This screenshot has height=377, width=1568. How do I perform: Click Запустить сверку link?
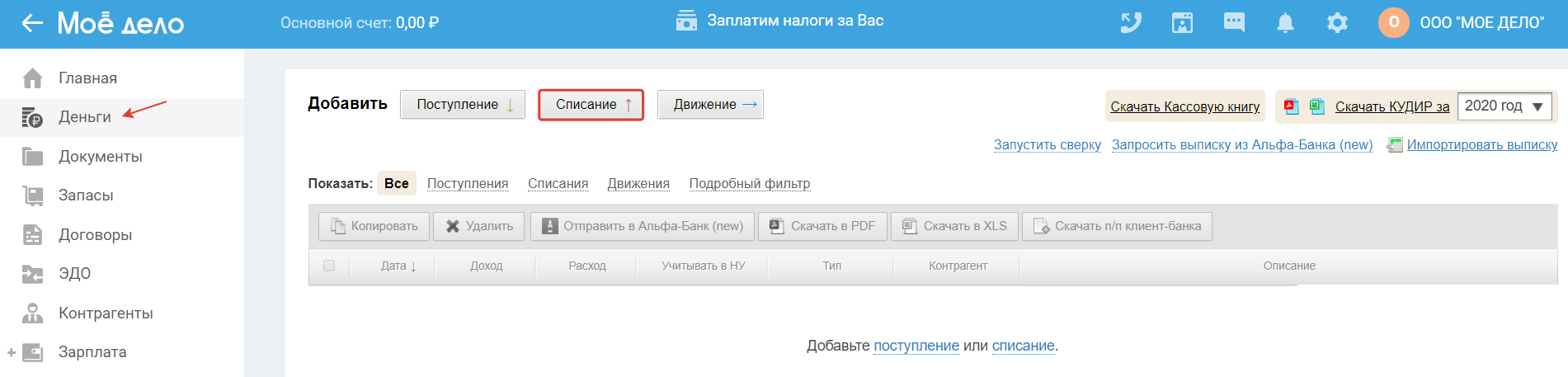click(1048, 145)
